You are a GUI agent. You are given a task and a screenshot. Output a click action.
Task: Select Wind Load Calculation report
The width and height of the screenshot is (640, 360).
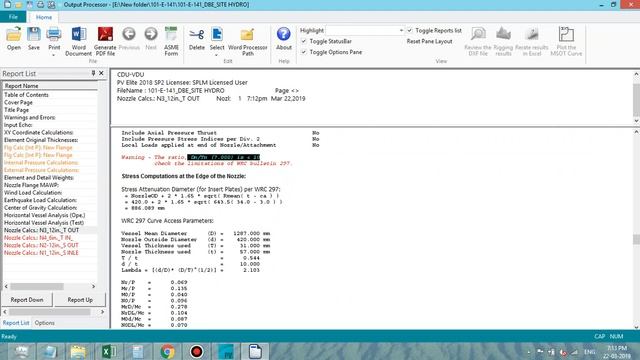tap(33, 193)
